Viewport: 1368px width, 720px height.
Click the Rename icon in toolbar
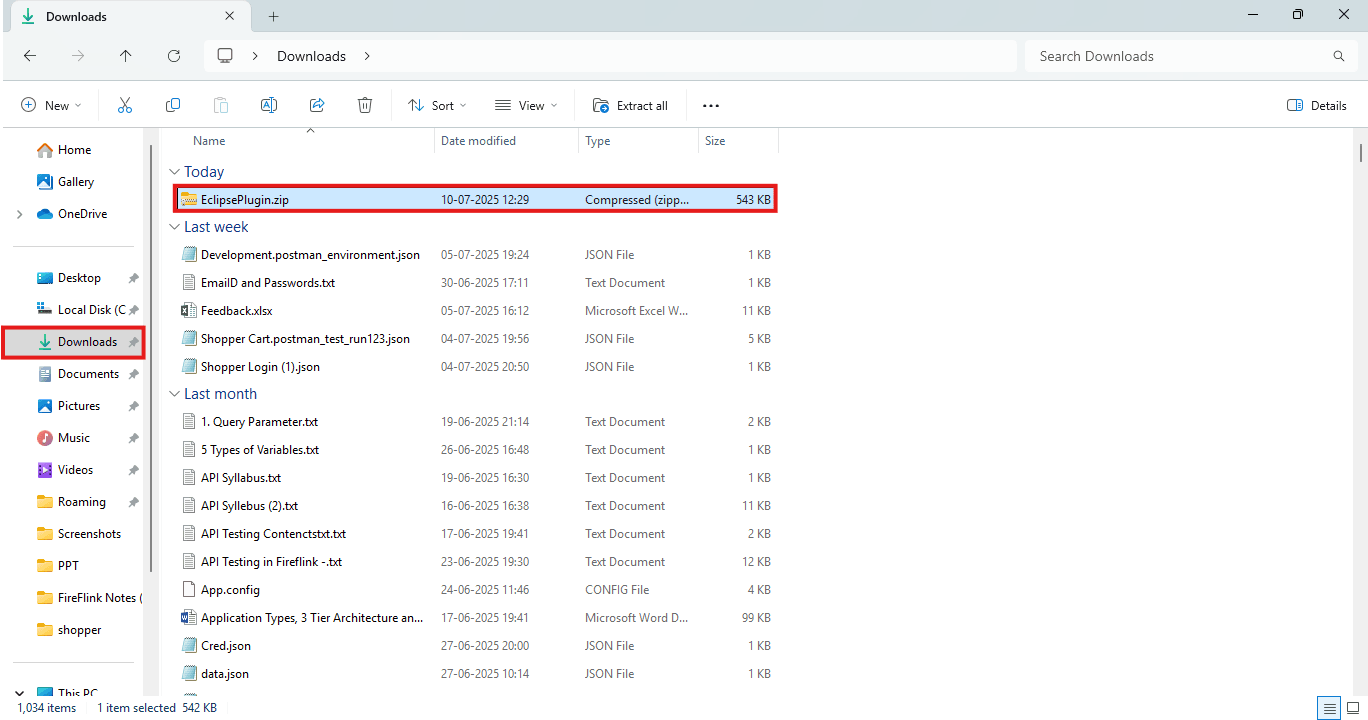pyautogui.click(x=269, y=105)
